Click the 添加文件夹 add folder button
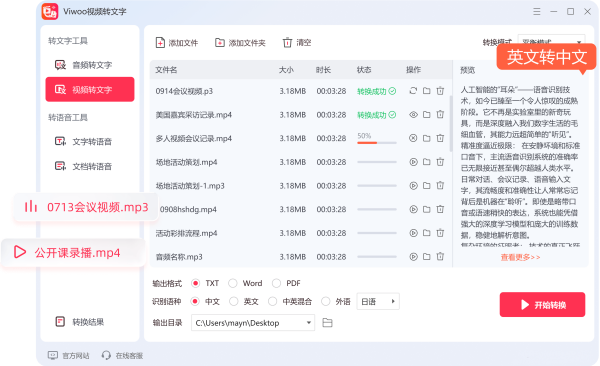The image size is (600, 366). [240, 43]
